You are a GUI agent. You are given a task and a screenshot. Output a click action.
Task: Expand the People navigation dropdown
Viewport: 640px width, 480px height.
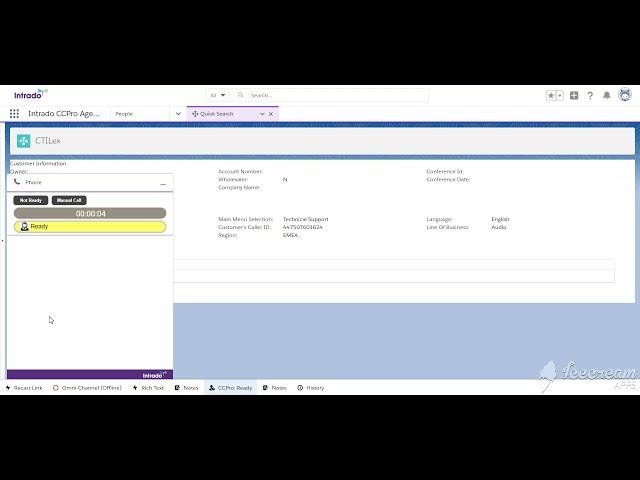click(178, 114)
